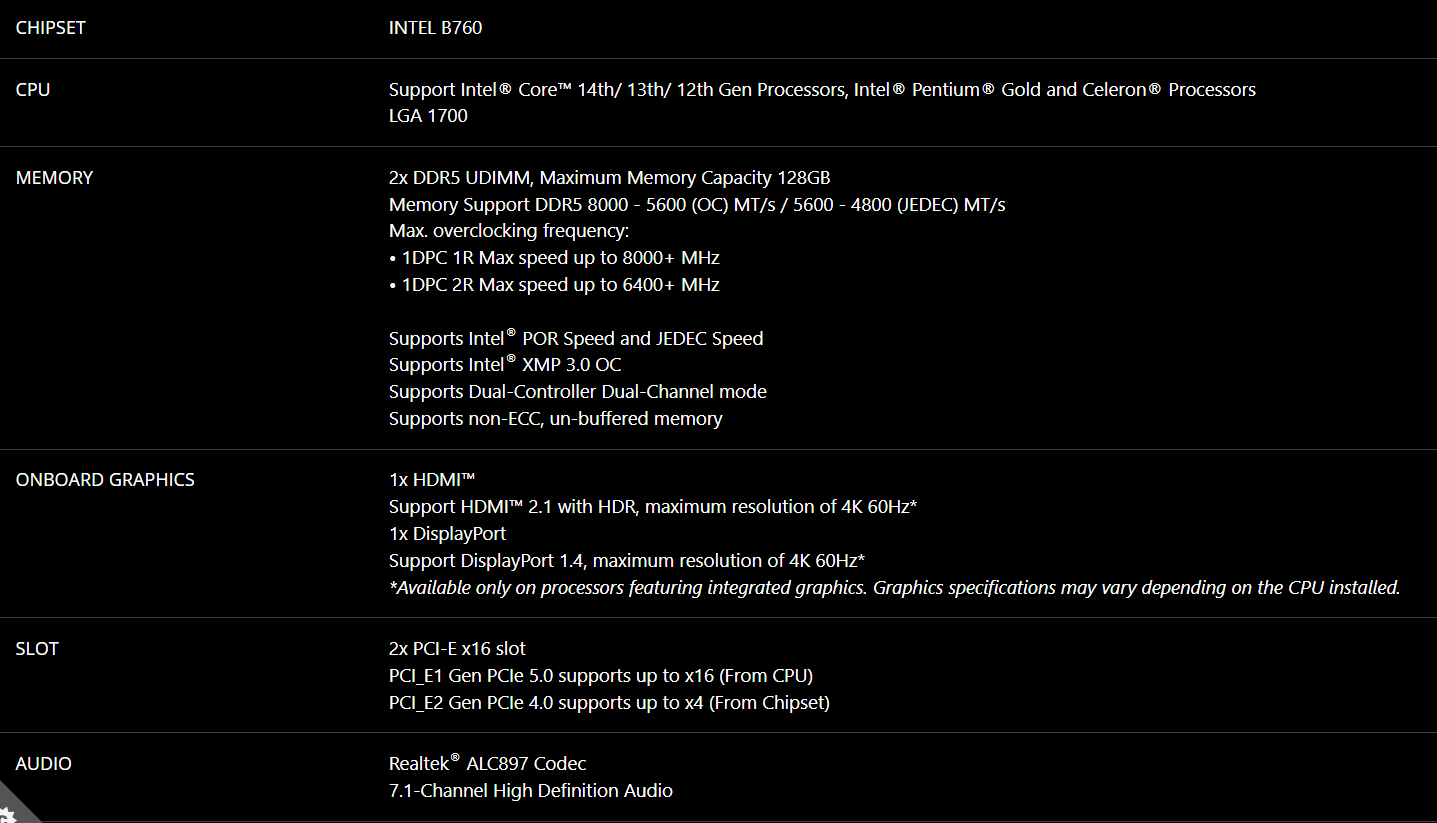Click the Realtek ALC897 Codec text

point(487,764)
